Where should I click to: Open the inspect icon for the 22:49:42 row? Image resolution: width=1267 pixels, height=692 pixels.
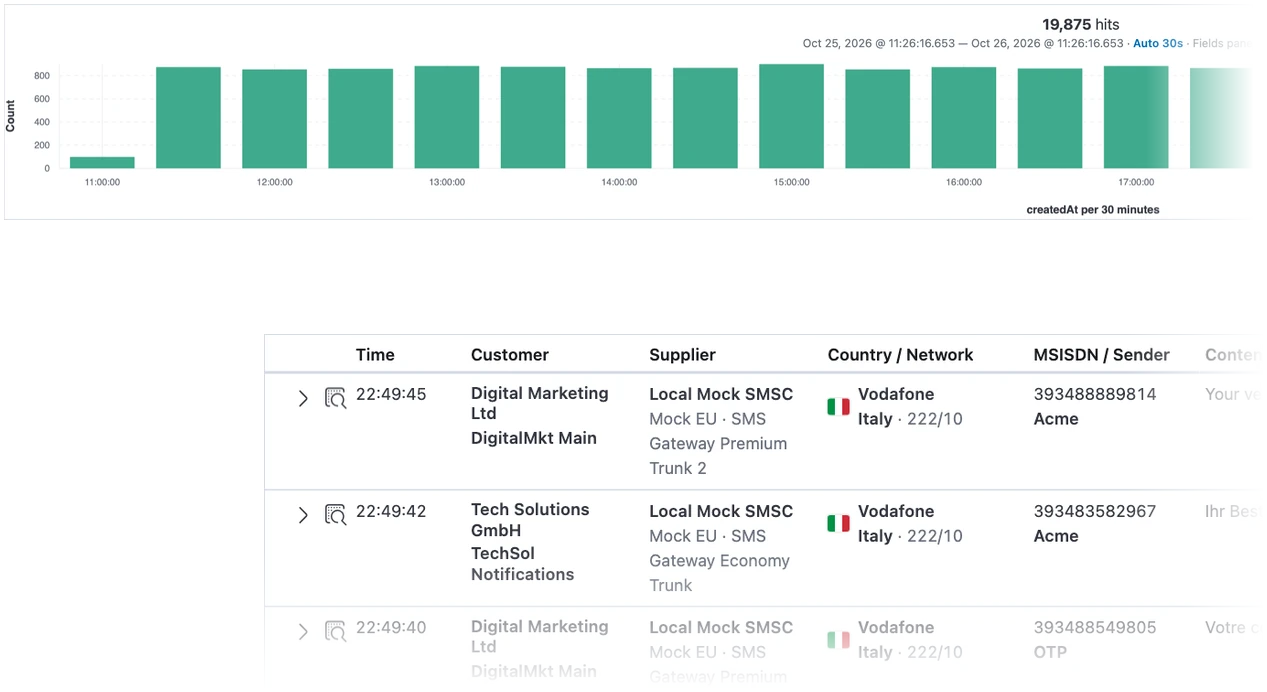[x=336, y=515]
